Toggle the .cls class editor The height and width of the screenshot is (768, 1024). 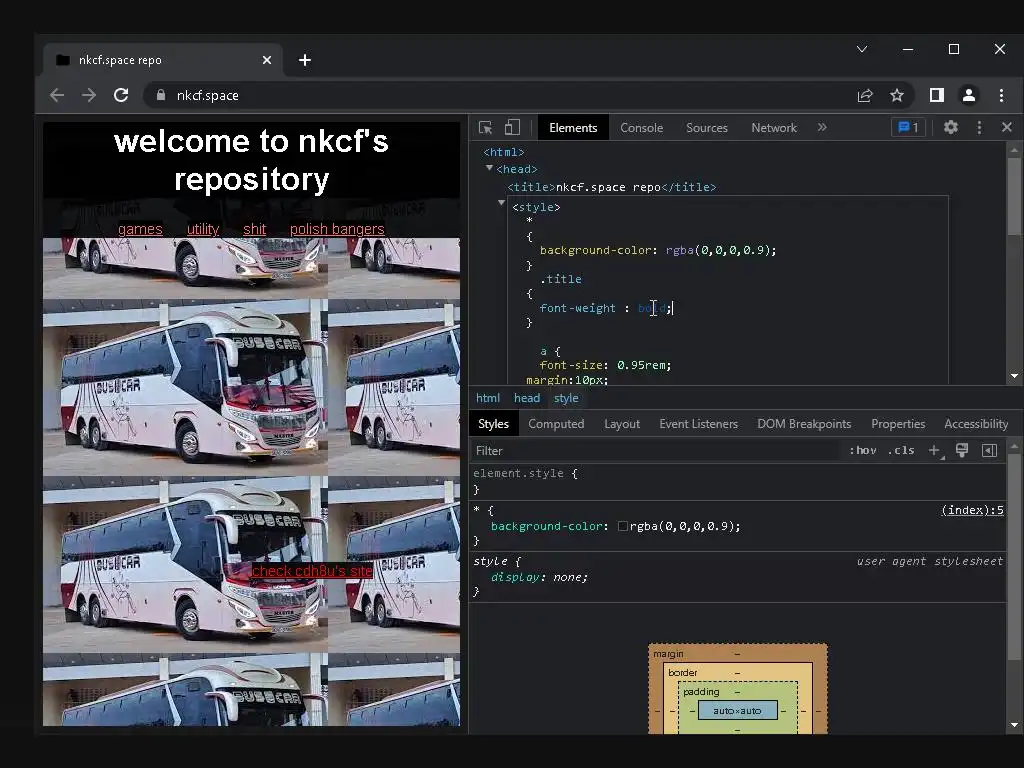click(901, 450)
